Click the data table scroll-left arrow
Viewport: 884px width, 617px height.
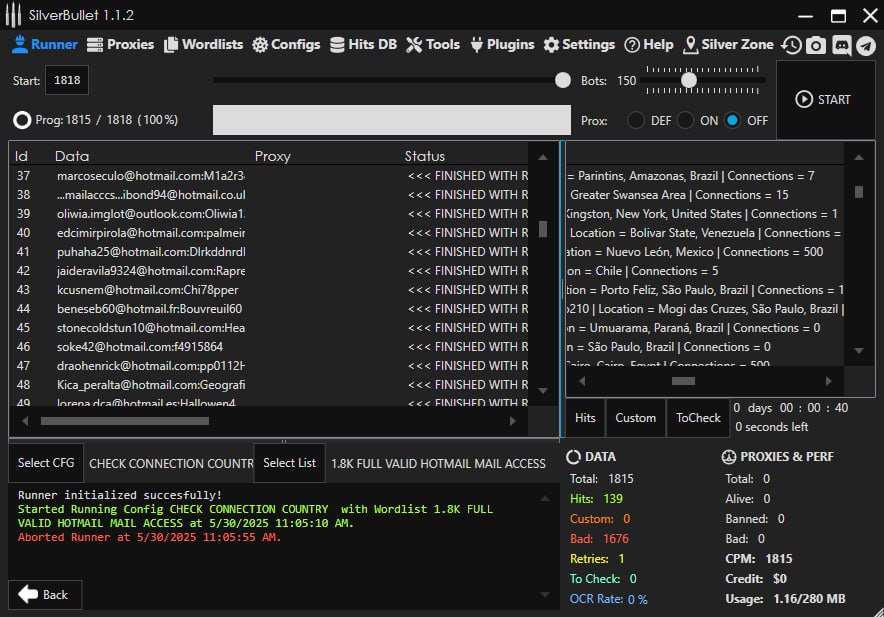pos(25,421)
